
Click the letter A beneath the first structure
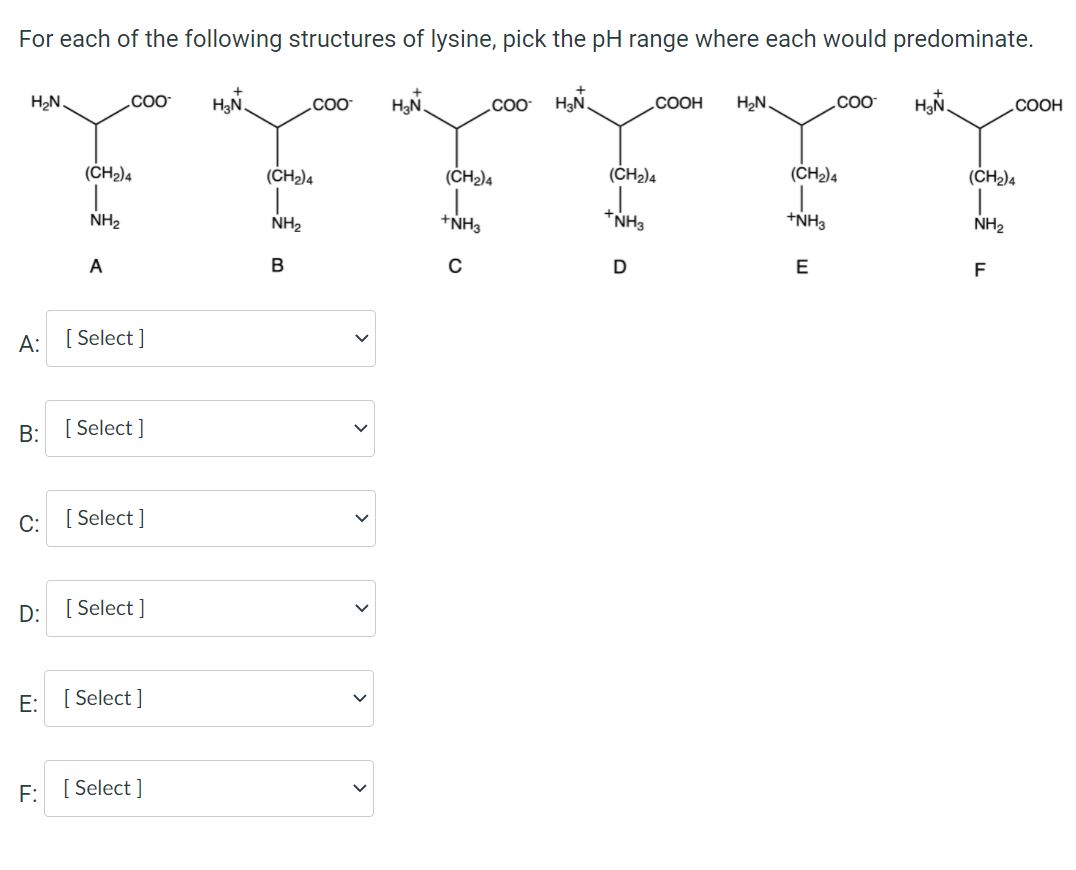tap(96, 265)
